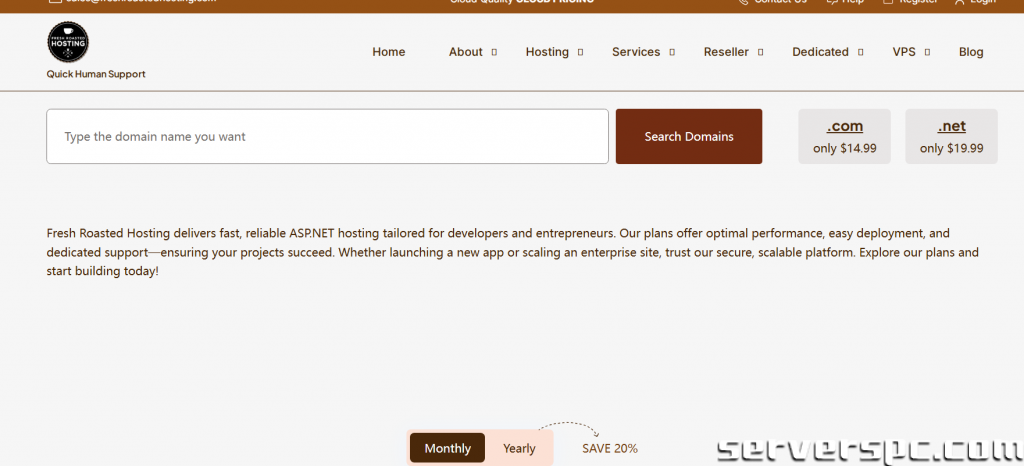
Task: Choose the .net domain at $19.99
Action: tap(951, 137)
